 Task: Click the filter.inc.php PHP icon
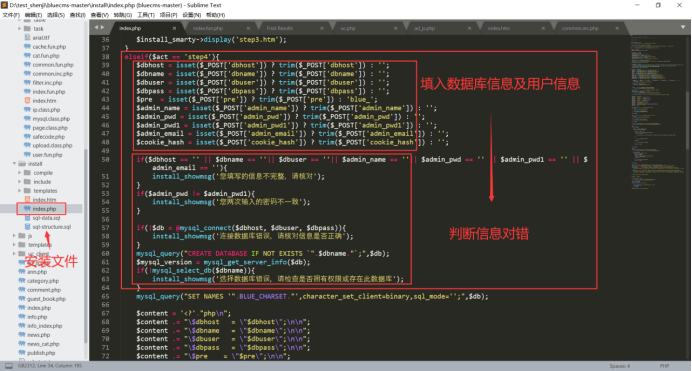click(27, 82)
